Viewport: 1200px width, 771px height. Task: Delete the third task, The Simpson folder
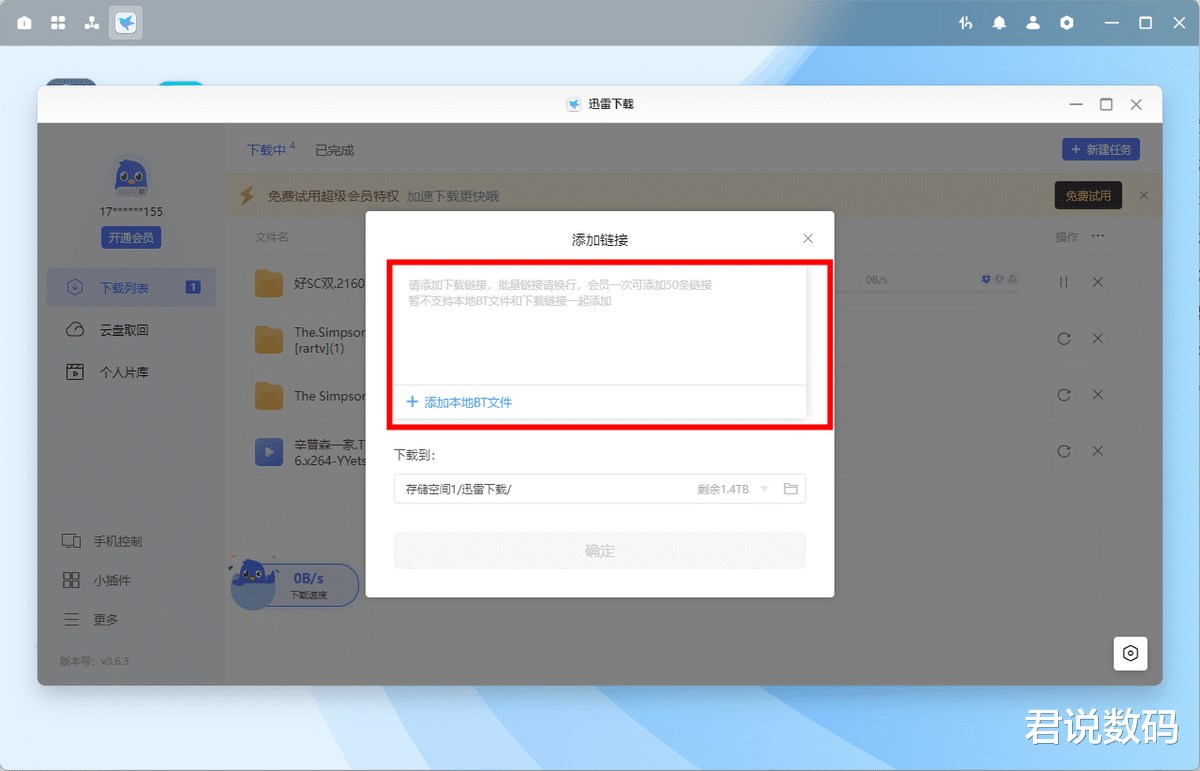click(1097, 395)
